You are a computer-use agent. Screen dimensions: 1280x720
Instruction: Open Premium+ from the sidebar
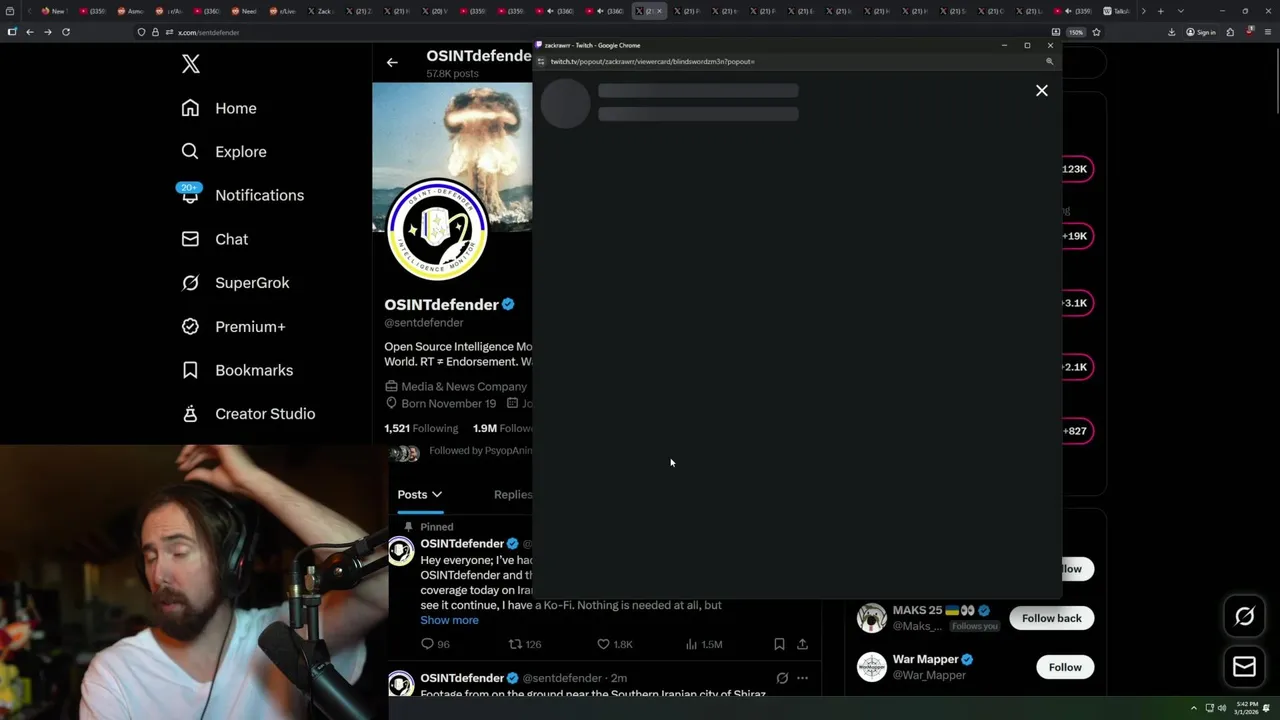coord(233,327)
